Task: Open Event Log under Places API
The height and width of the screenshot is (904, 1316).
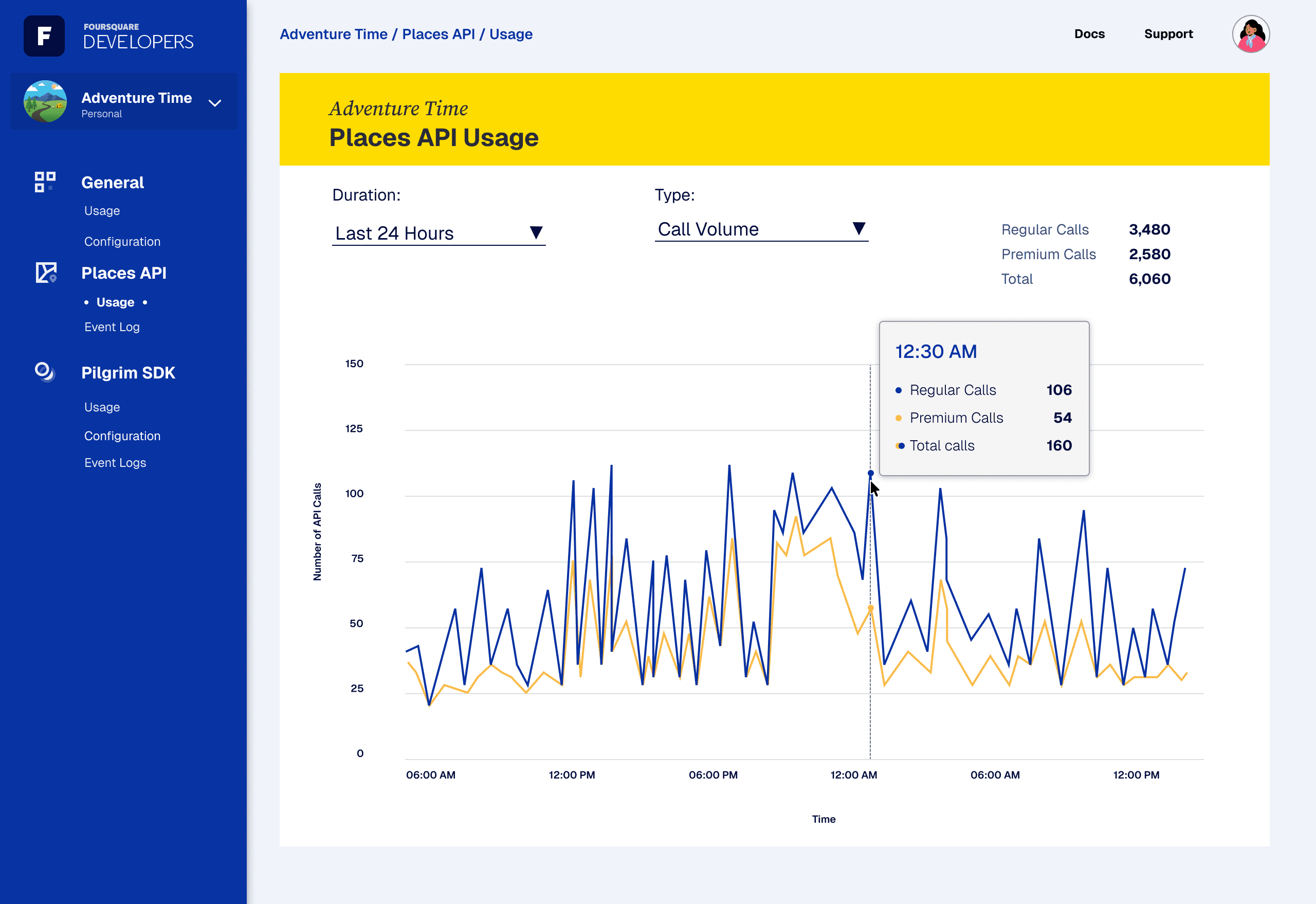Action: point(112,327)
